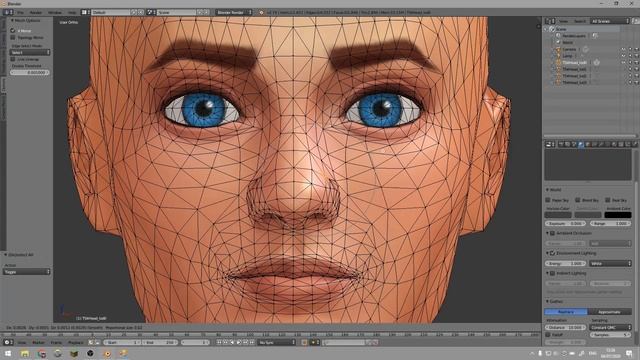
Task: Open the environment color White dropdown
Action: tap(610, 264)
